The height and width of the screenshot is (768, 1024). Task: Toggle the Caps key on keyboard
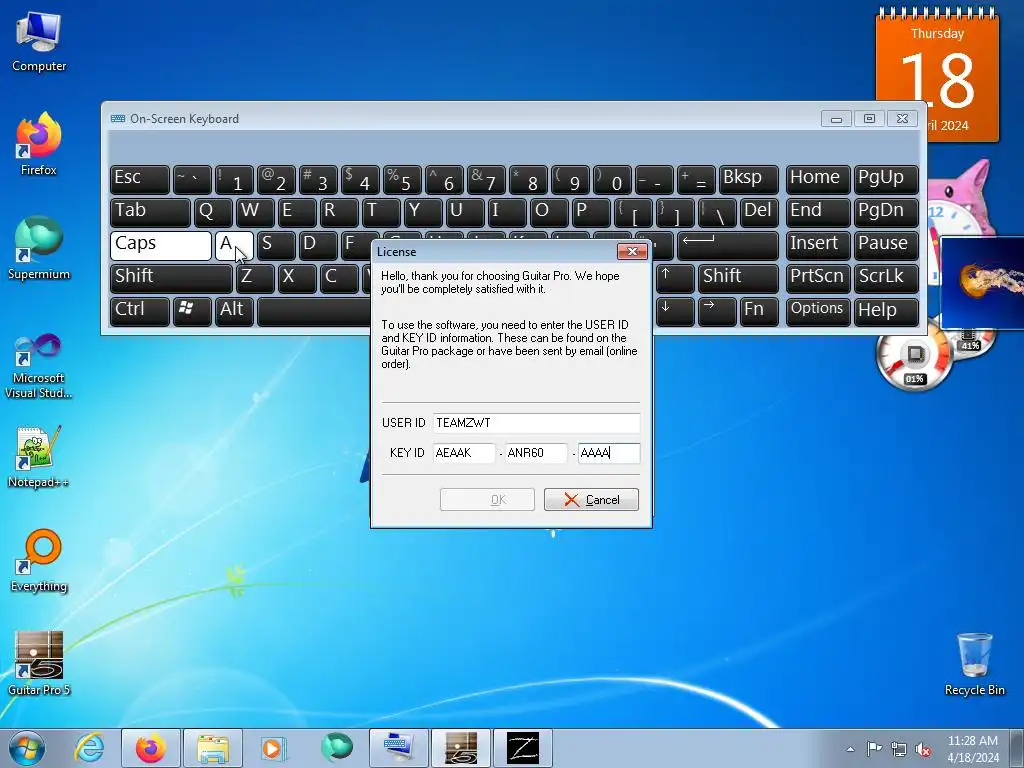(x=161, y=245)
